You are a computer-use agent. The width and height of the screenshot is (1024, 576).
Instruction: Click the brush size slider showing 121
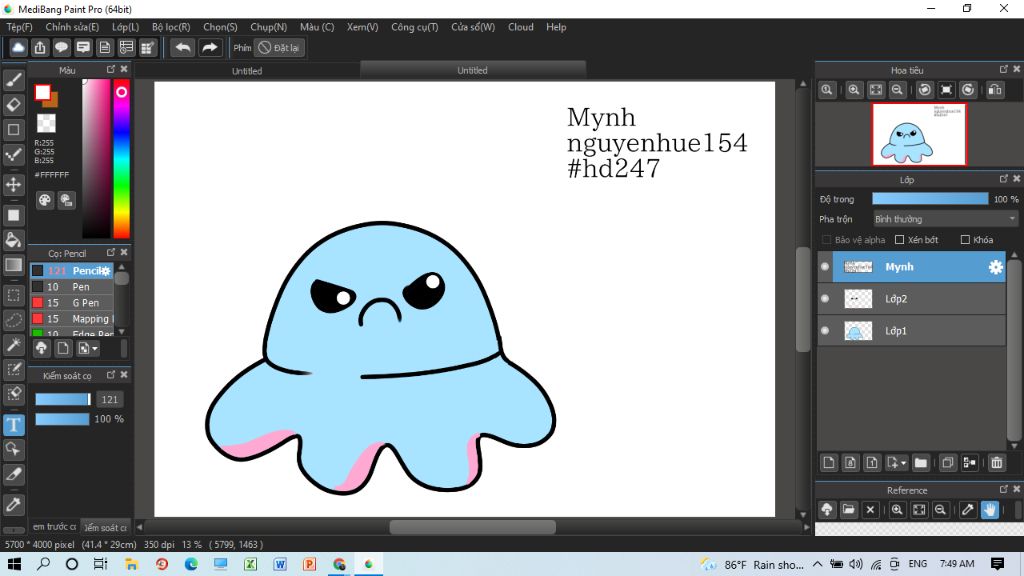pyautogui.click(x=63, y=400)
